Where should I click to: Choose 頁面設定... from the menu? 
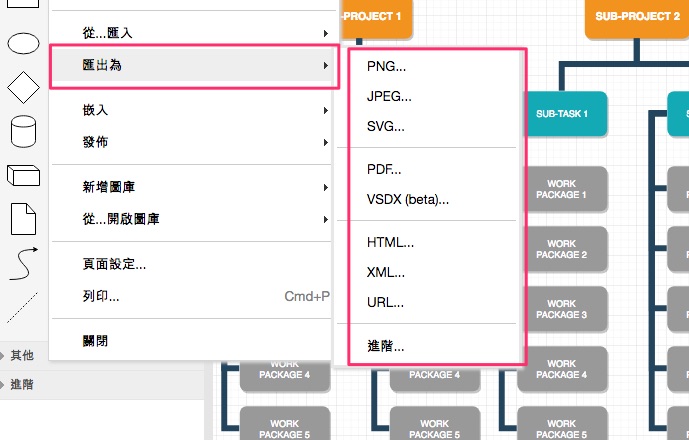(x=191, y=264)
